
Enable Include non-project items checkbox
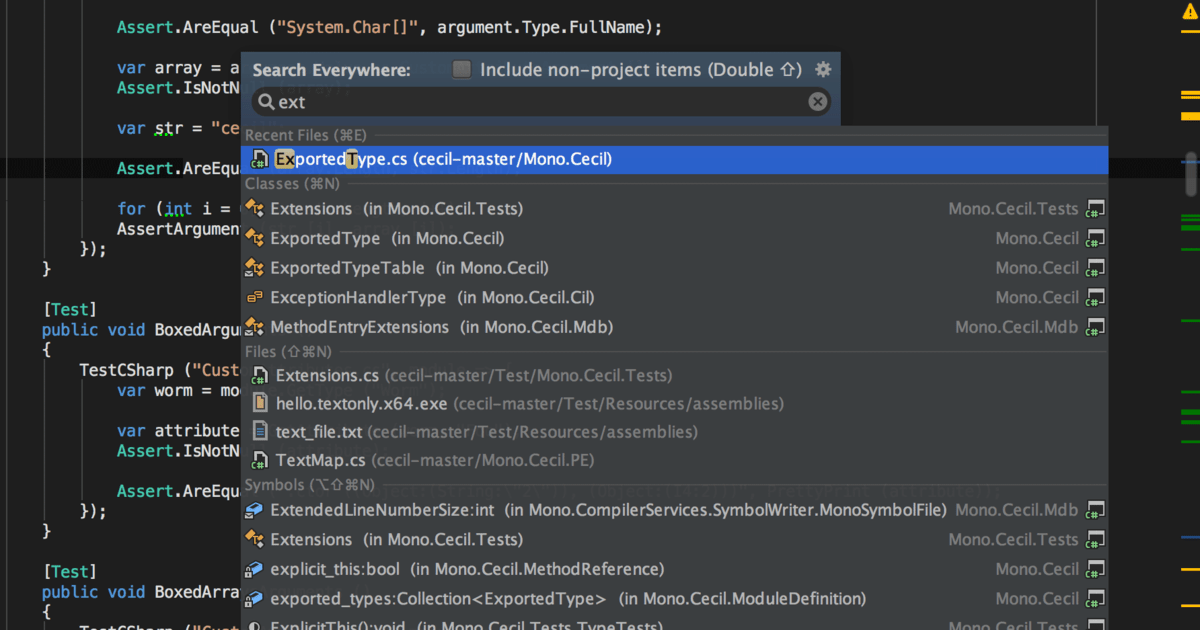click(x=461, y=69)
